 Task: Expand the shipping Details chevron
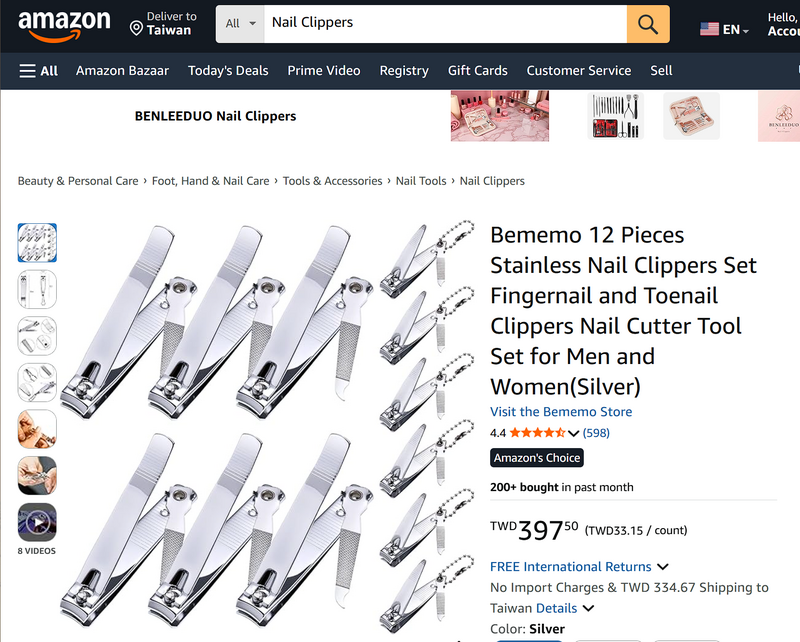click(588, 608)
